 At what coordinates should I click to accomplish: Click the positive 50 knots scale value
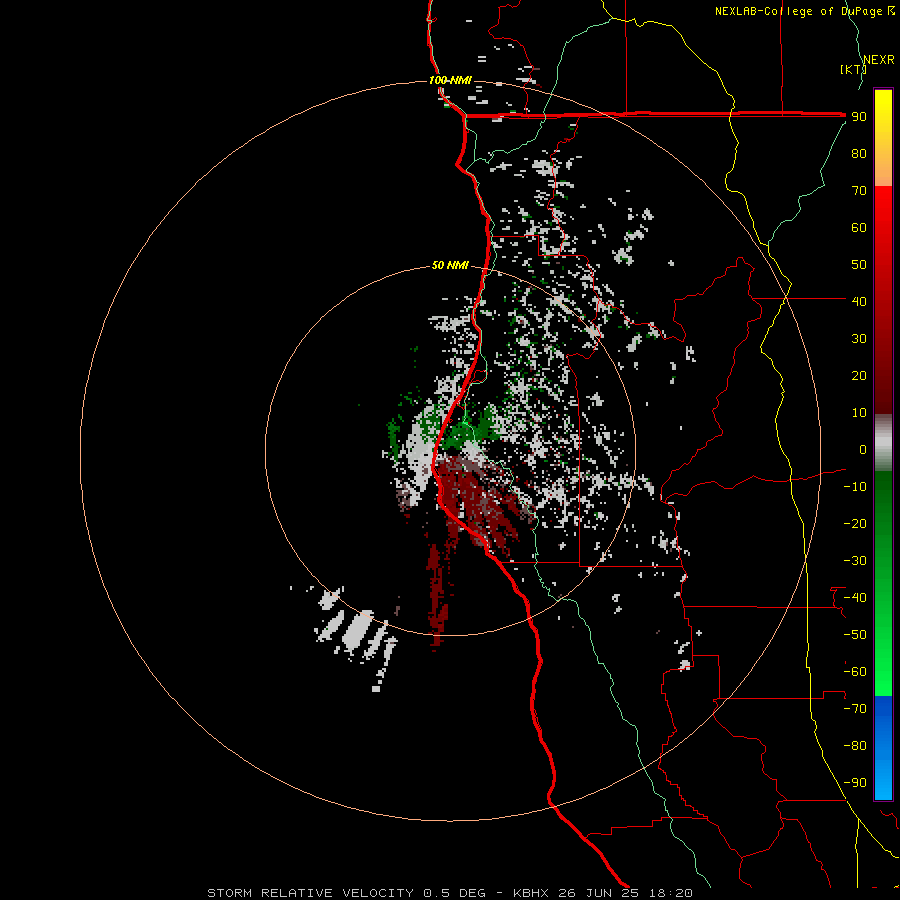[859, 265]
